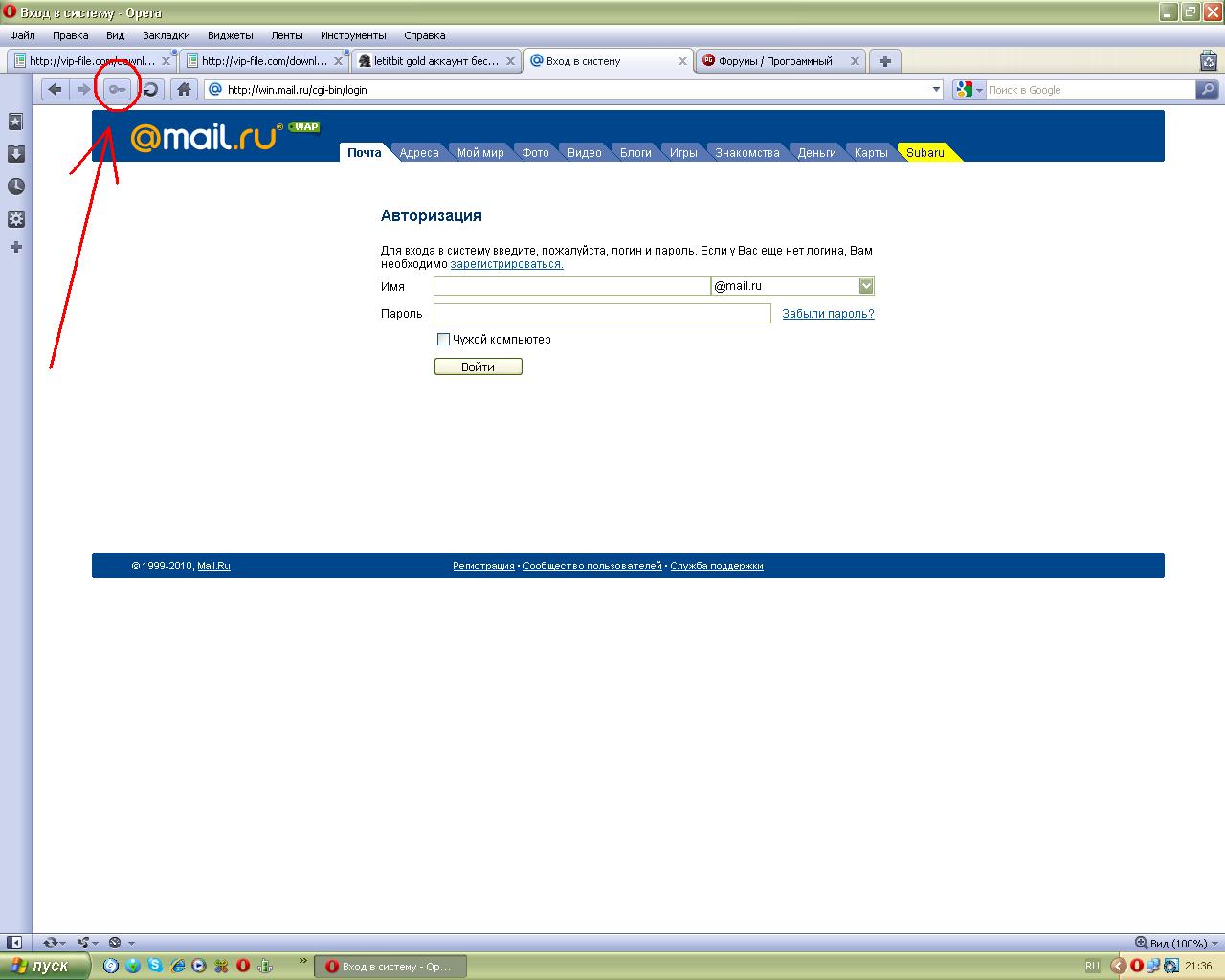This screenshot has height=980, width=1225.
Task: Open the Вид menu
Action: 116,35
